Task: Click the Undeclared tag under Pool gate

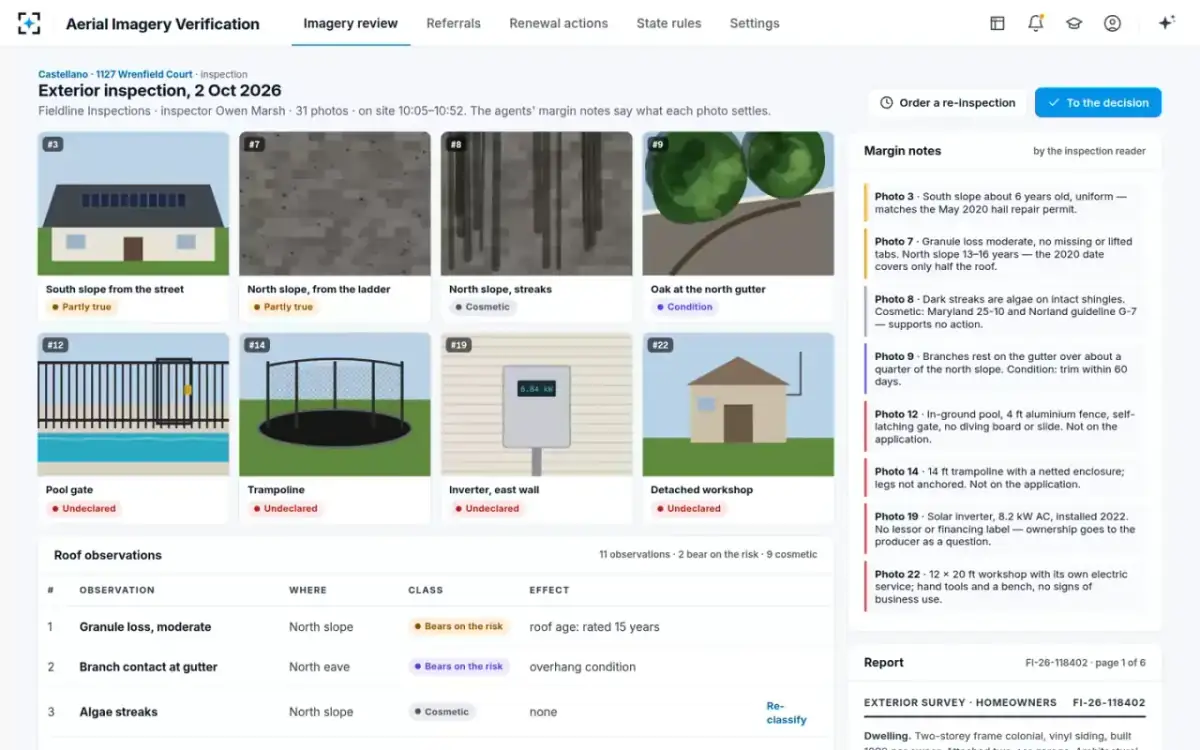Action: [83, 509]
